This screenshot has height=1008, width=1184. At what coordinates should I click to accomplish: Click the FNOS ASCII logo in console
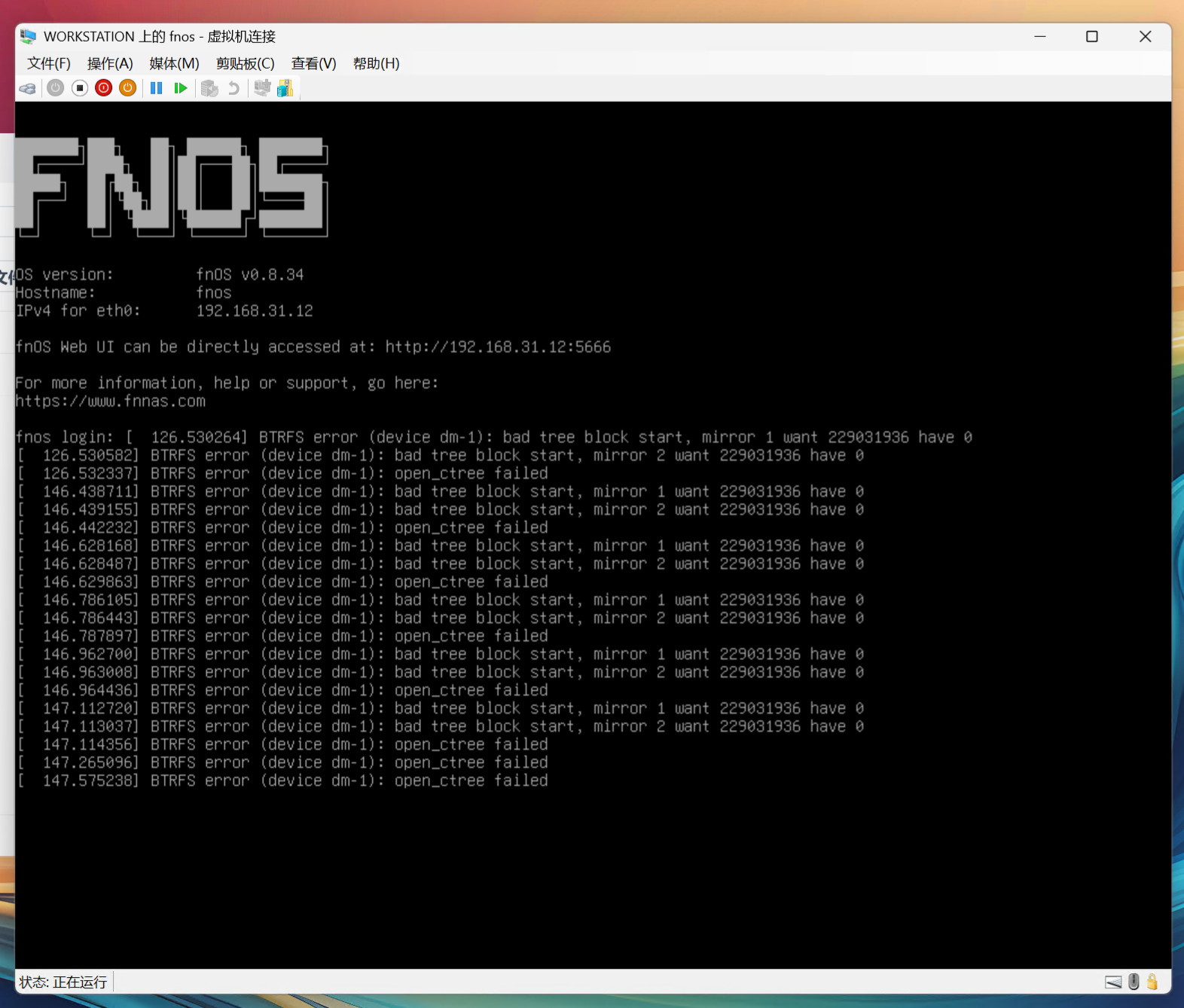coord(172,187)
